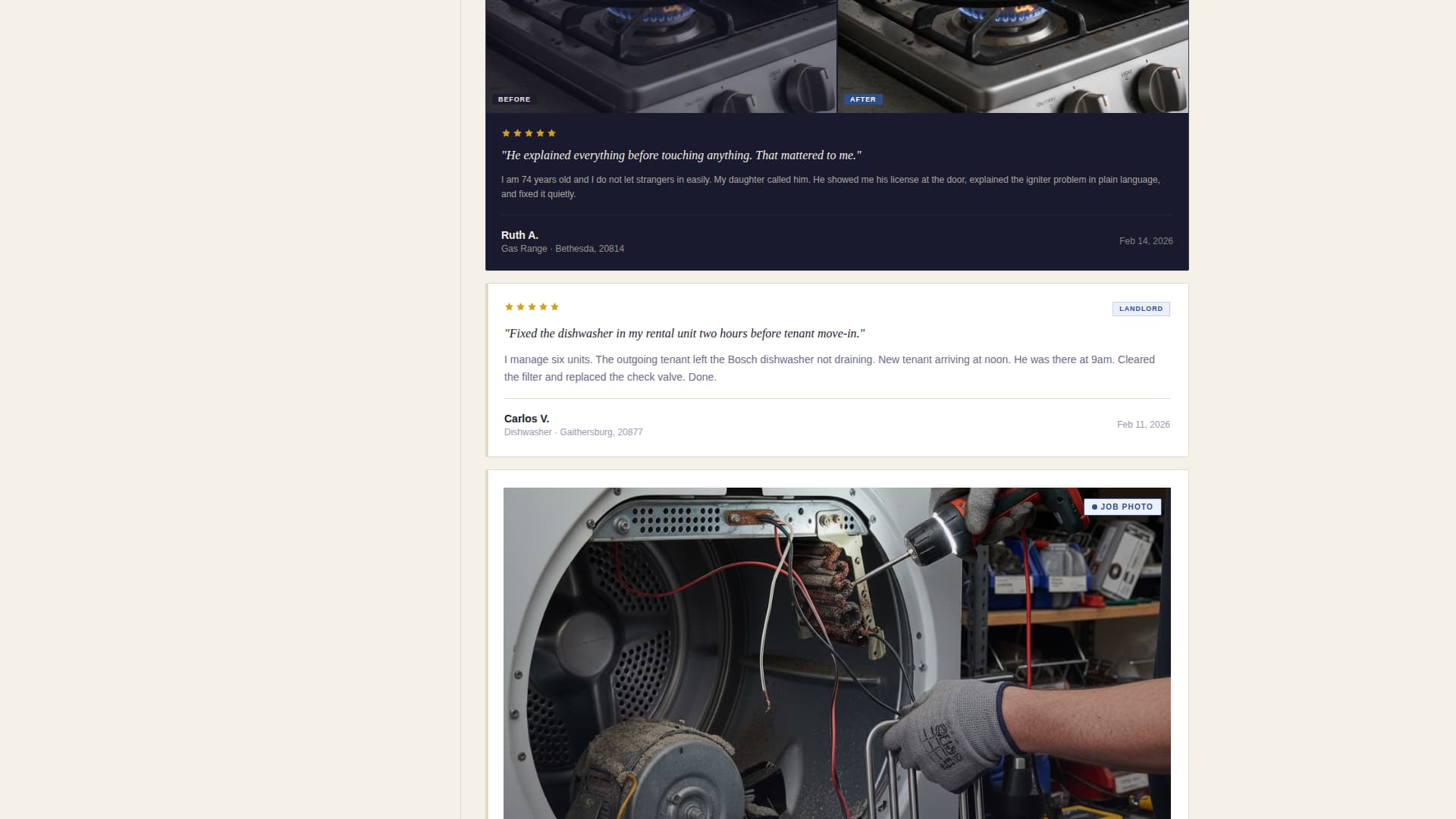Click the AFTER label badge
The image size is (1456, 819).
click(863, 99)
